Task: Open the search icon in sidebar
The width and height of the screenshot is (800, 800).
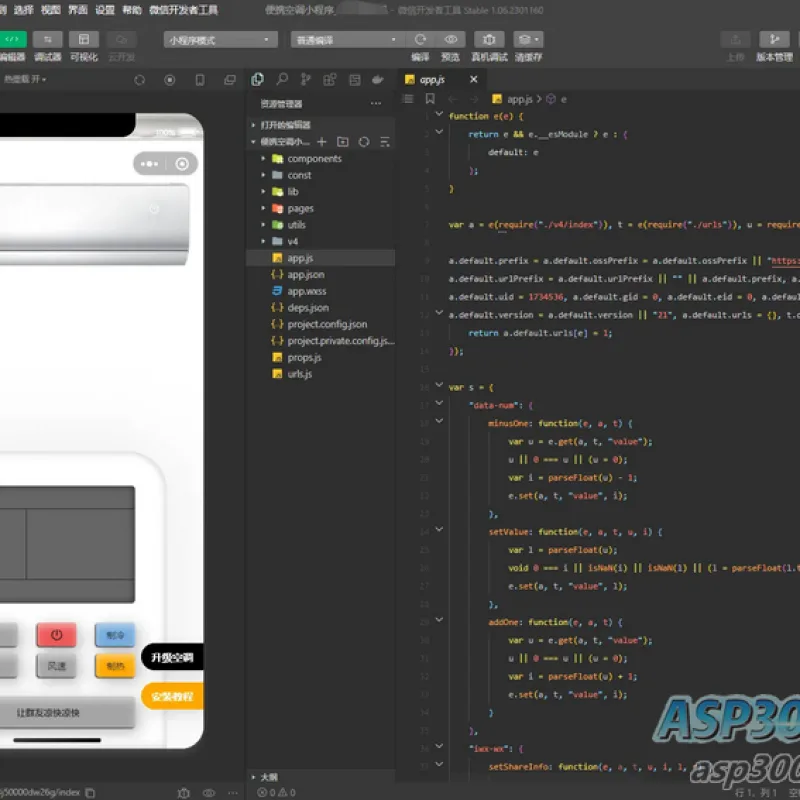Action: [282, 79]
